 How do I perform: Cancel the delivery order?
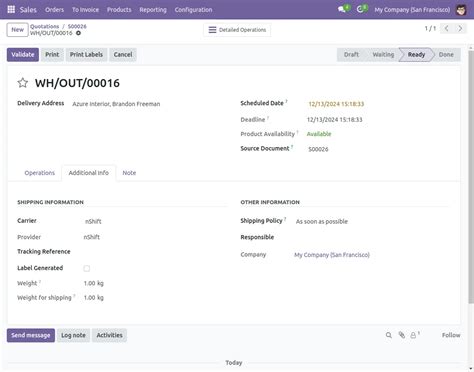click(123, 55)
